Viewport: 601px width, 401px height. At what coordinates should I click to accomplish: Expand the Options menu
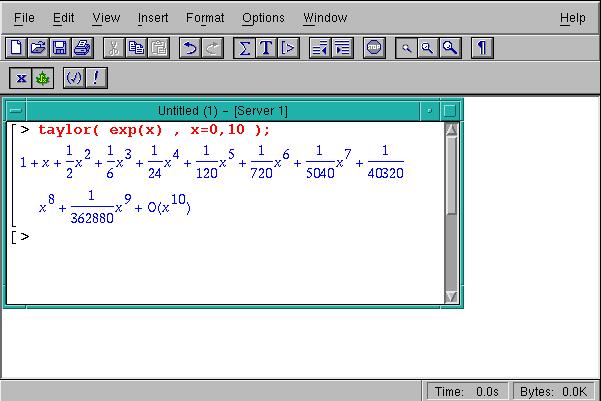263,17
